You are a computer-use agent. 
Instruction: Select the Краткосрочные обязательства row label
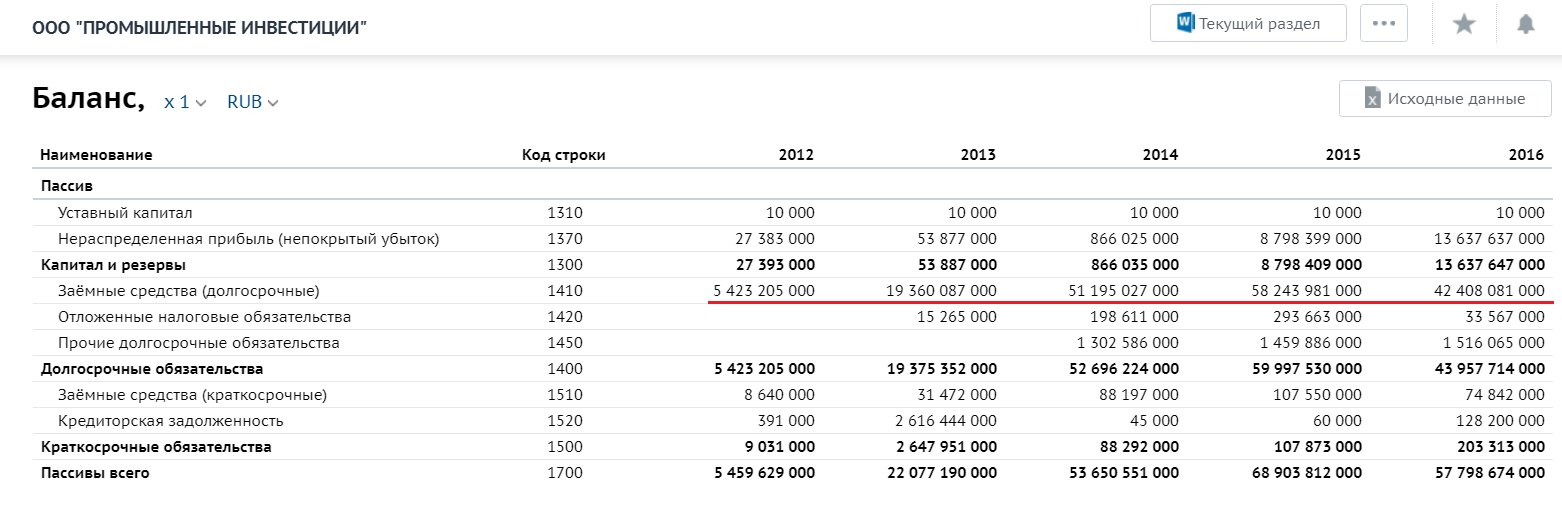(x=156, y=447)
